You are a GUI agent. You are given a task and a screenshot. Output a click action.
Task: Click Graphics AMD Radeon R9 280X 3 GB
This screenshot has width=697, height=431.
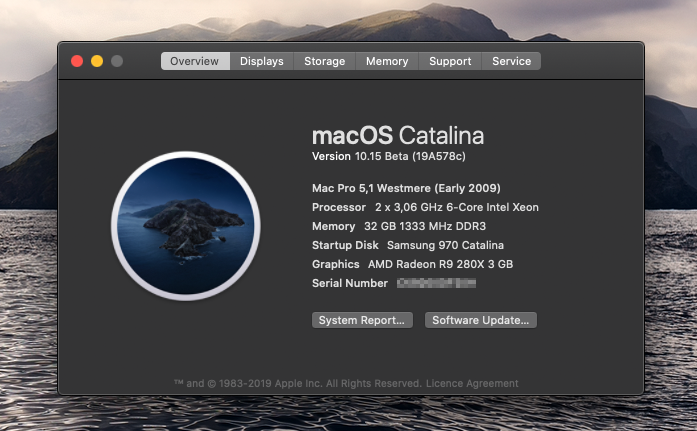(413, 264)
